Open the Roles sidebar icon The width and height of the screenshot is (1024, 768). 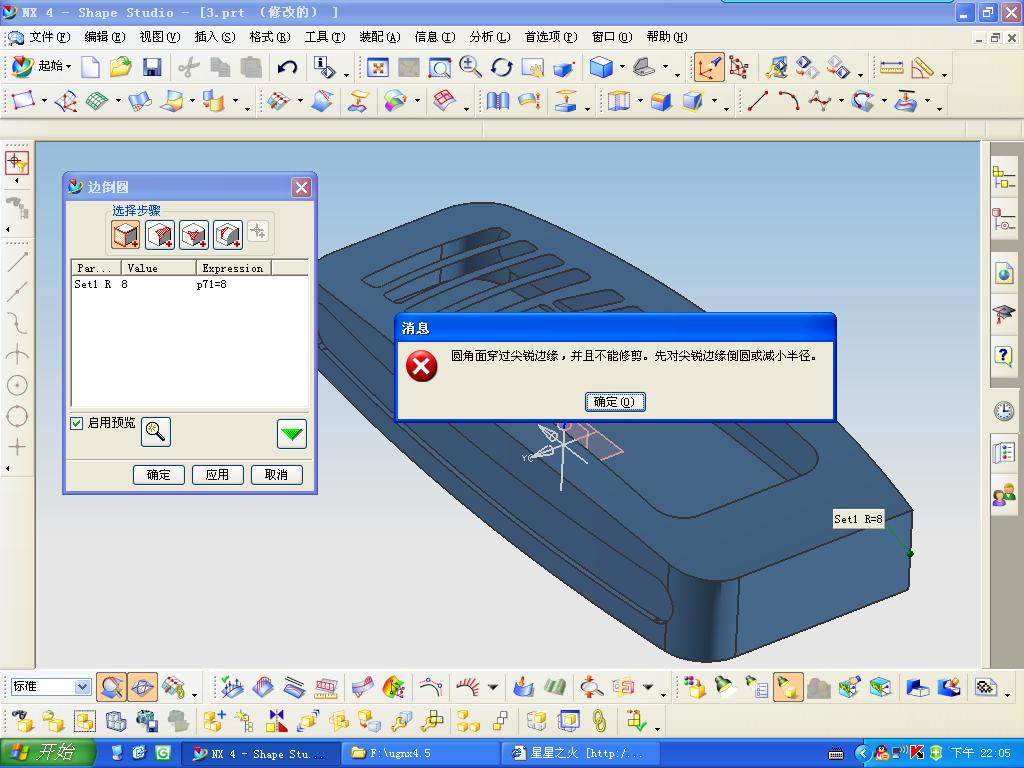pyautogui.click(x=1004, y=494)
